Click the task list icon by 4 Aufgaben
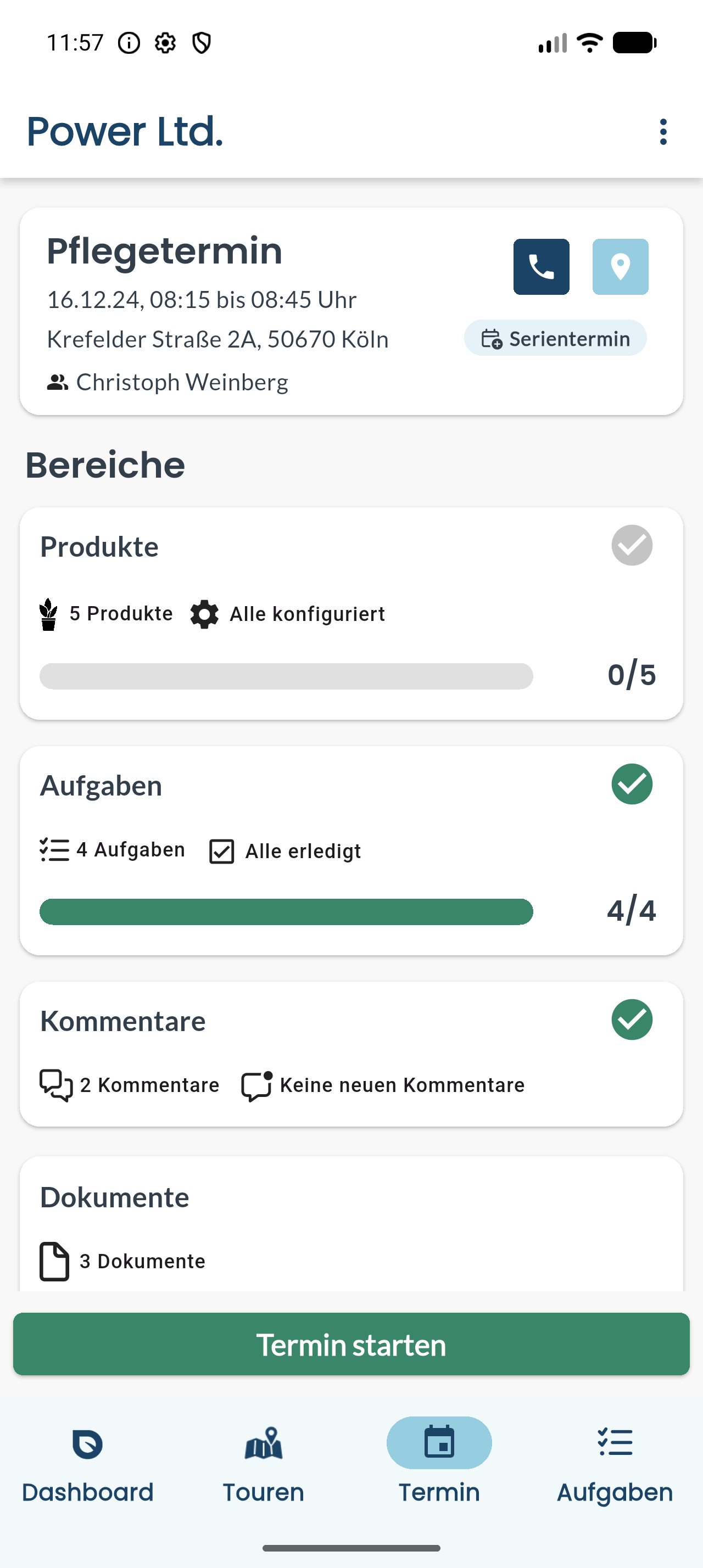This screenshot has height=1568, width=703. coord(54,850)
